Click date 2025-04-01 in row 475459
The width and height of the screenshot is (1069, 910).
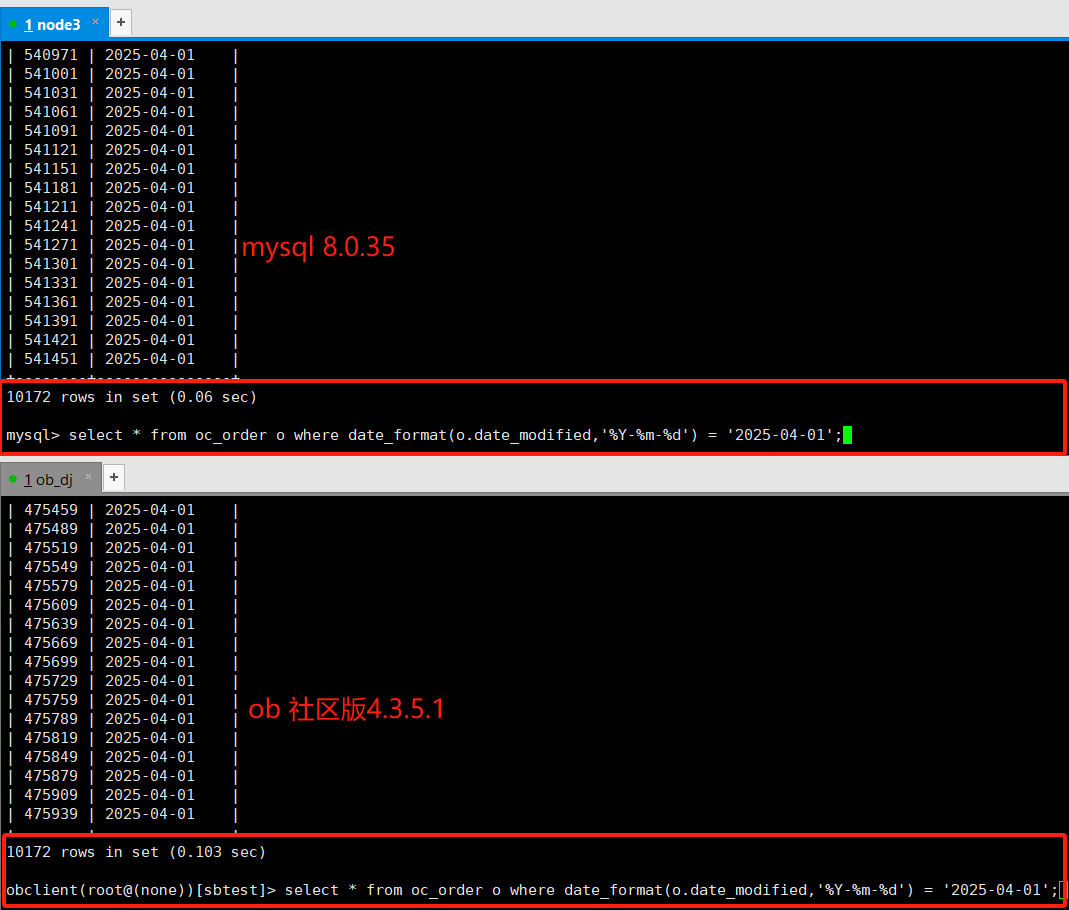coord(150,510)
